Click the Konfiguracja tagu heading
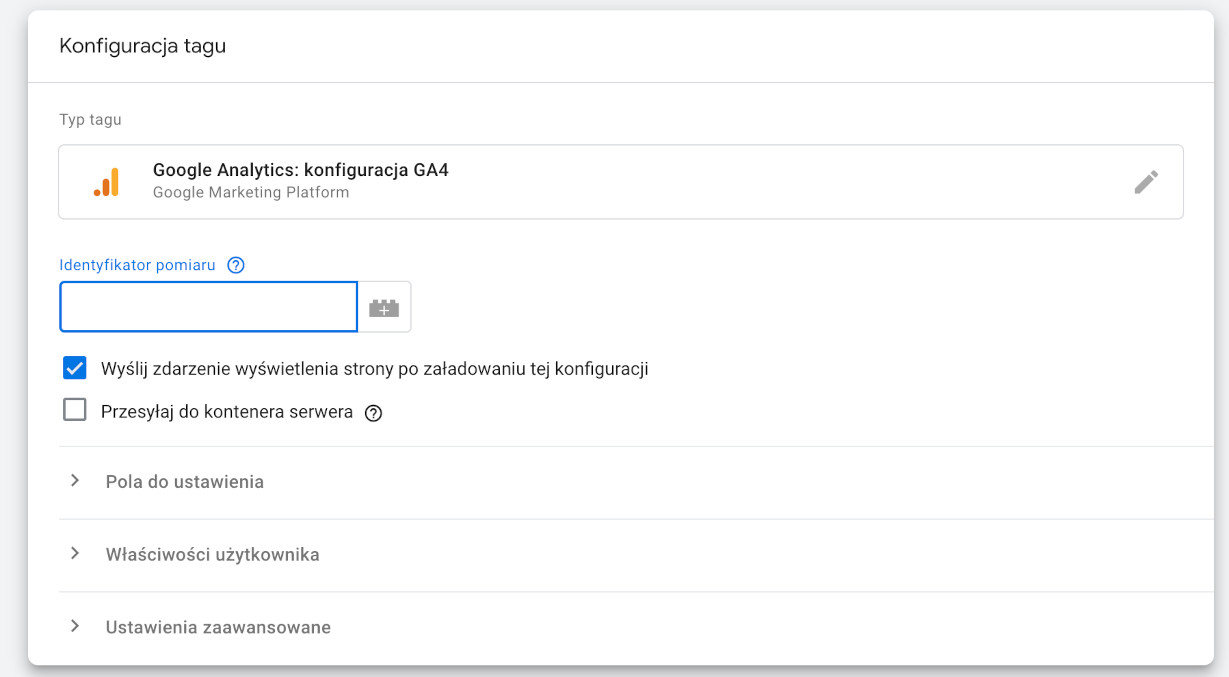Screen dimensions: 1229x677 click(143, 46)
